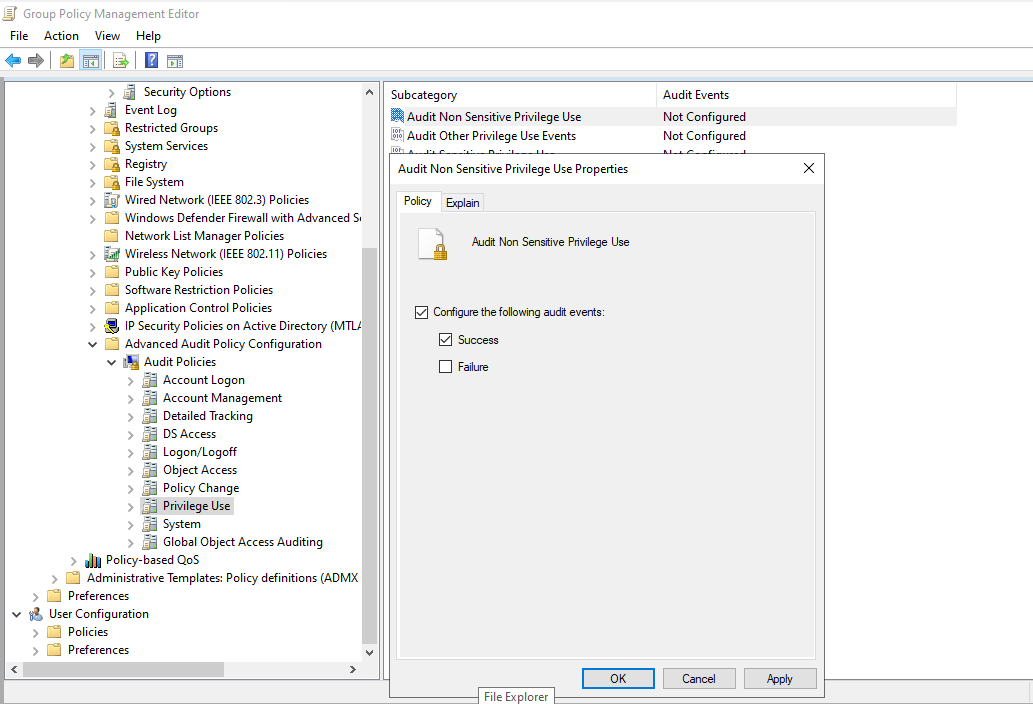Click the Audit Policies node icon
Screen dimensions: 1033x704
(131, 362)
